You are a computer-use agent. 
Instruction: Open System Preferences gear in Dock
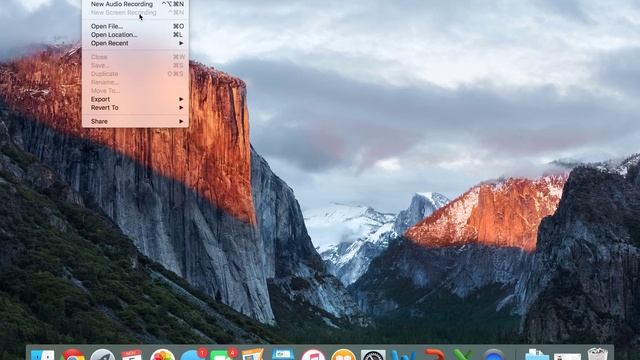pos(373,355)
